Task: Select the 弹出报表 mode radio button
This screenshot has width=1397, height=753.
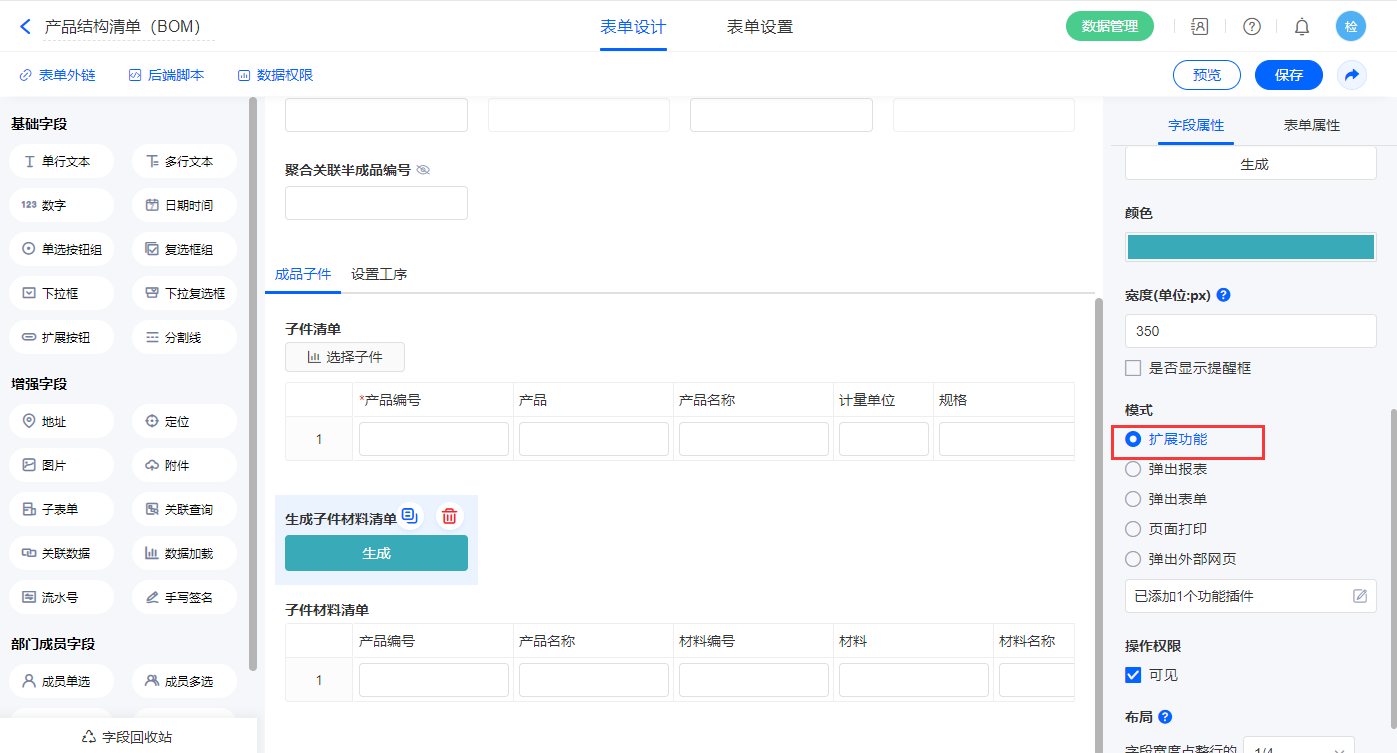Action: pos(1133,469)
